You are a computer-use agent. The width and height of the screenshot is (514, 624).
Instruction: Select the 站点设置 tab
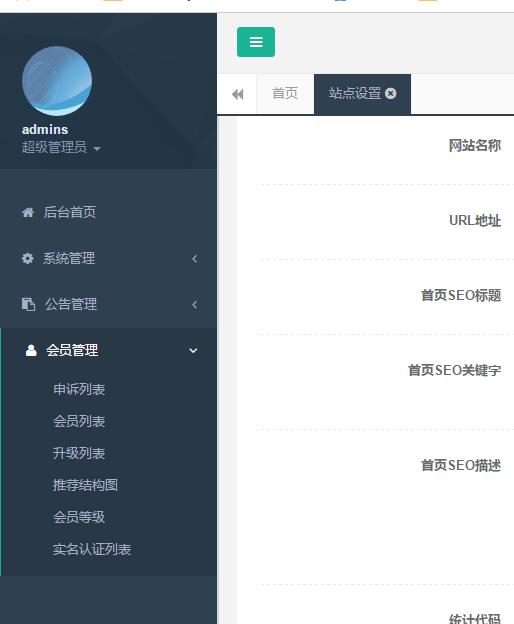point(355,94)
